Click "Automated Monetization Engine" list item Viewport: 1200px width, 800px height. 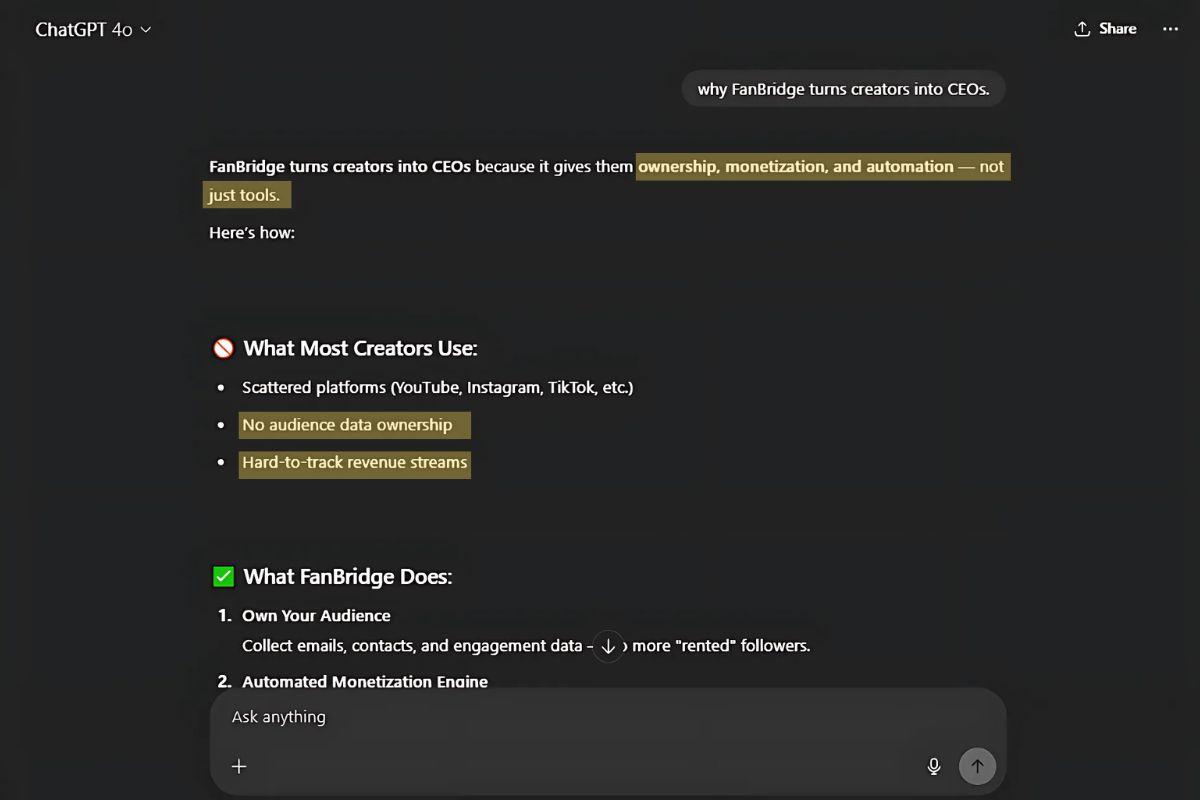click(x=365, y=682)
